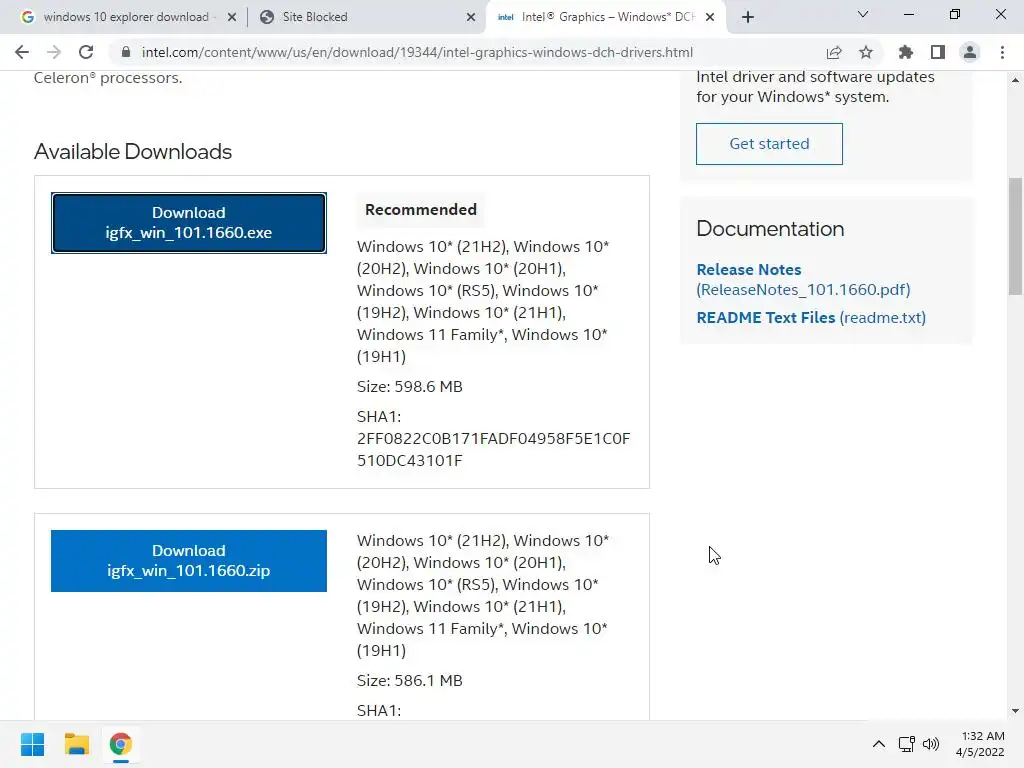Open the Chrome profile avatar
The image size is (1024, 768).
[970, 52]
